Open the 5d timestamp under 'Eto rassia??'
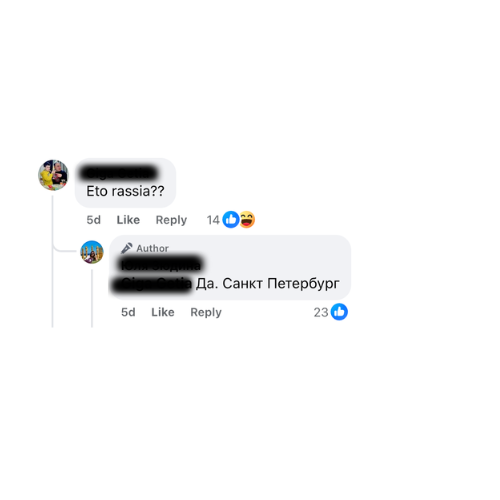The image size is (500, 500). (93, 220)
